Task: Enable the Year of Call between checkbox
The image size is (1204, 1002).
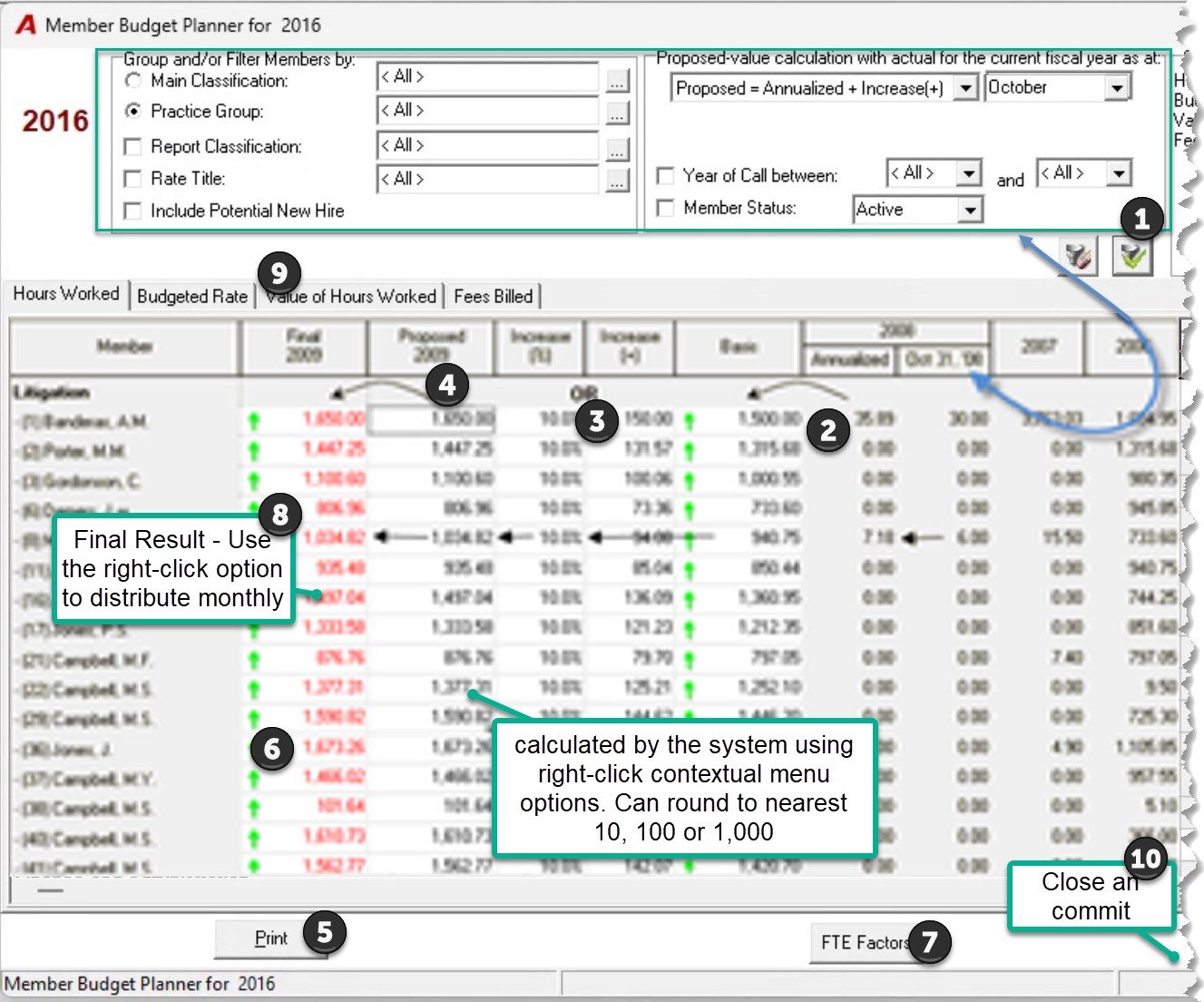Action: point(665,175)
